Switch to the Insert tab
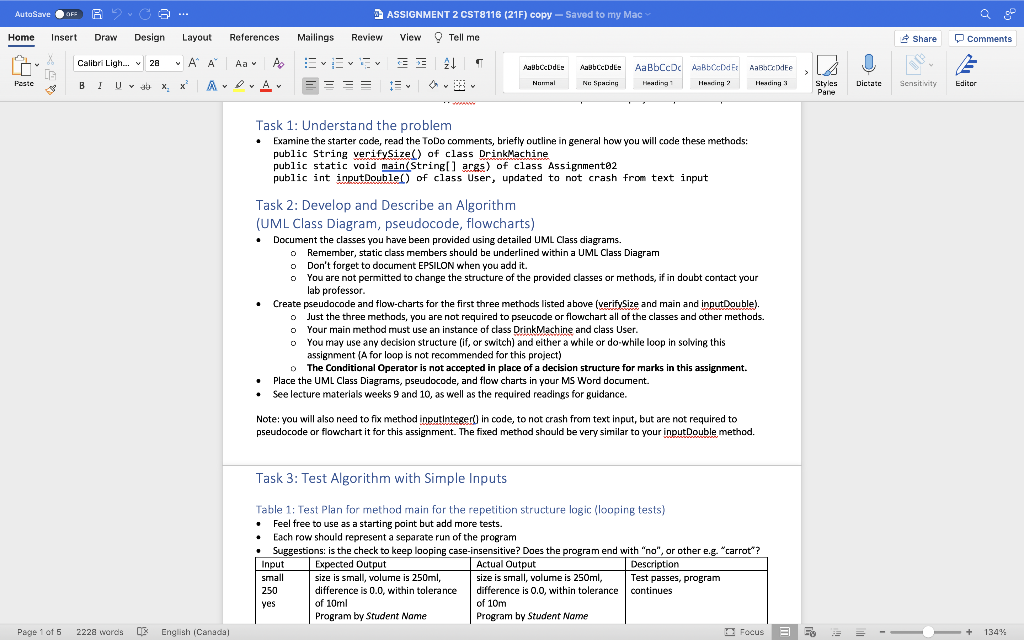Viewport: 1024px width, 640px height. point(64,37)
